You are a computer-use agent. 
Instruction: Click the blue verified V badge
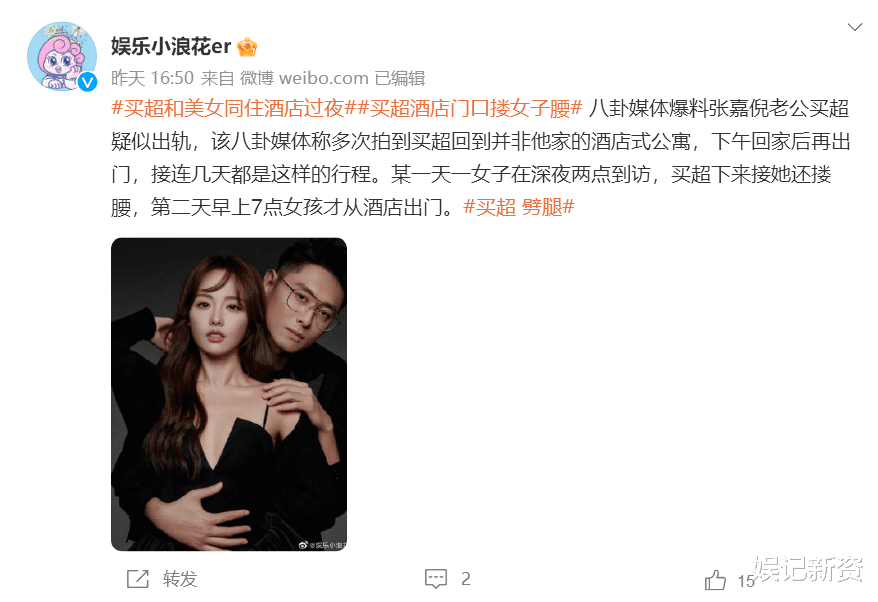(87, 82)
